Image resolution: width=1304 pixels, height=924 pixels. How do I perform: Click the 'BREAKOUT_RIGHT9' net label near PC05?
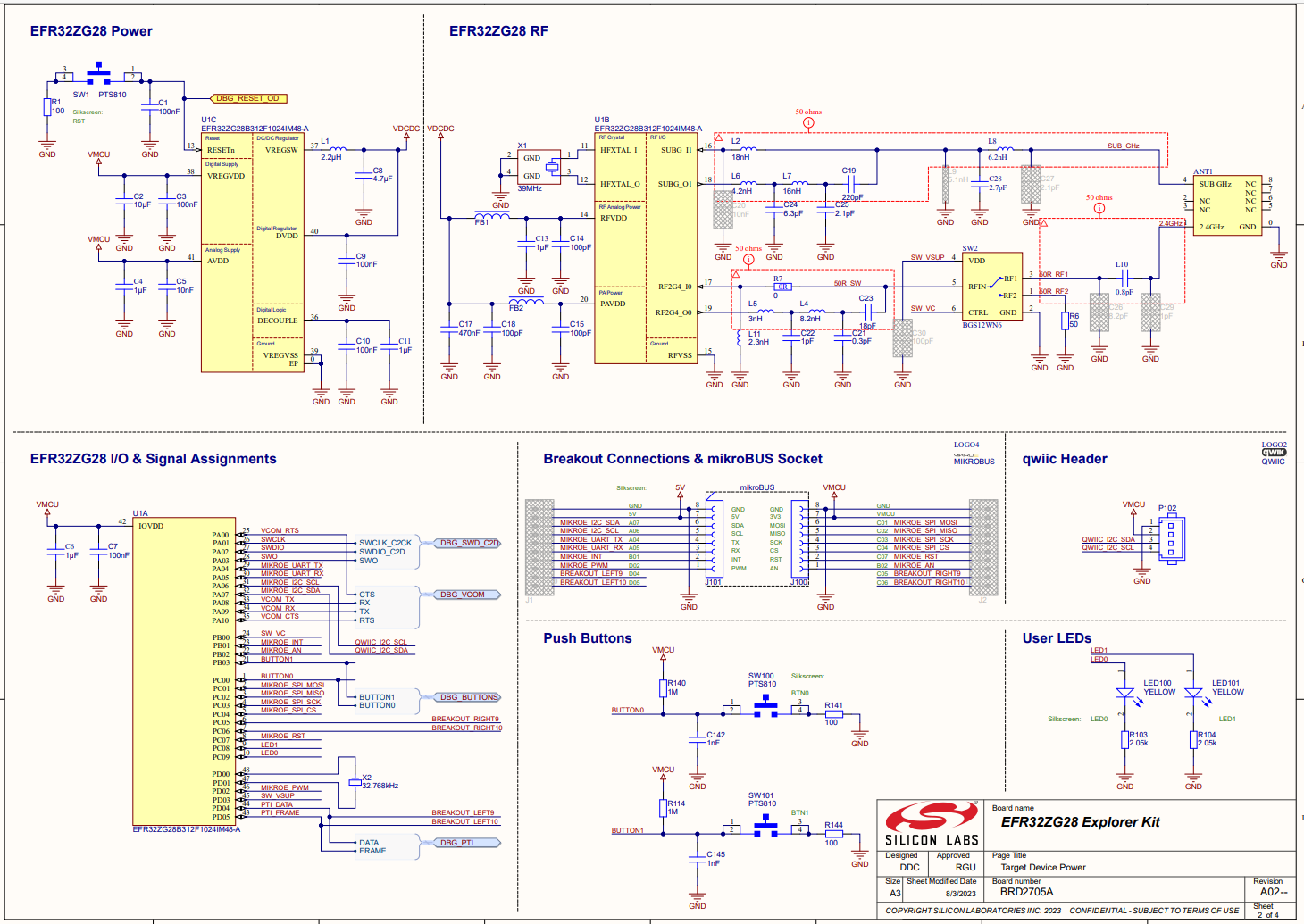(x=465, y=719)
